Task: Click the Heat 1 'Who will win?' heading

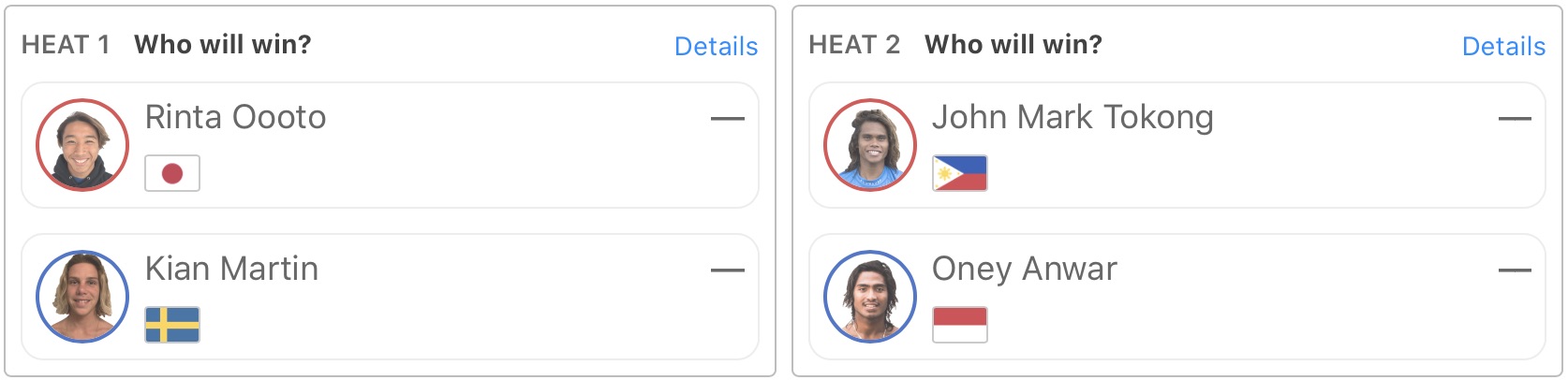Action: pyautogui.click(x=223, y=44)
